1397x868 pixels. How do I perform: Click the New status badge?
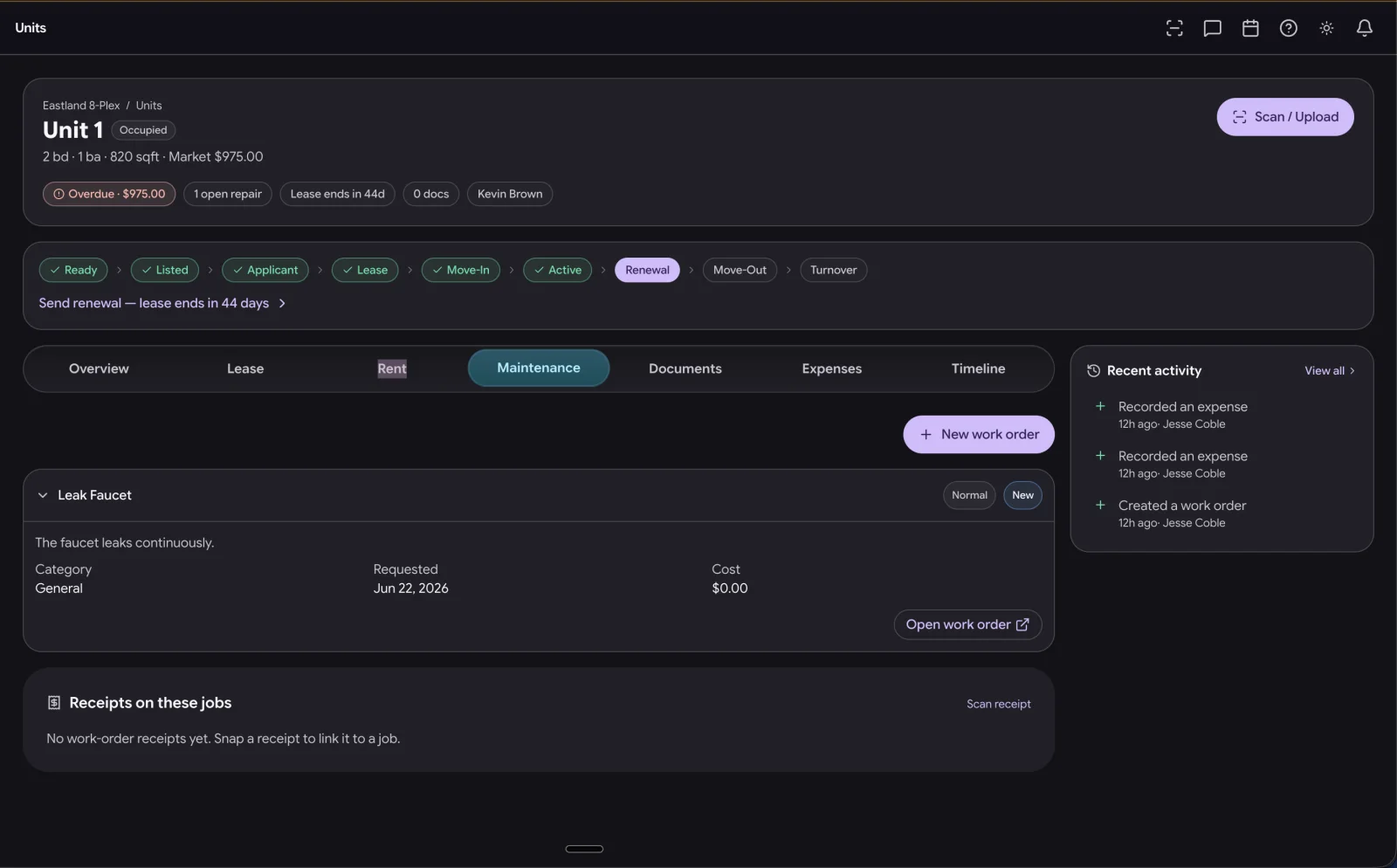coord(1022,495)
